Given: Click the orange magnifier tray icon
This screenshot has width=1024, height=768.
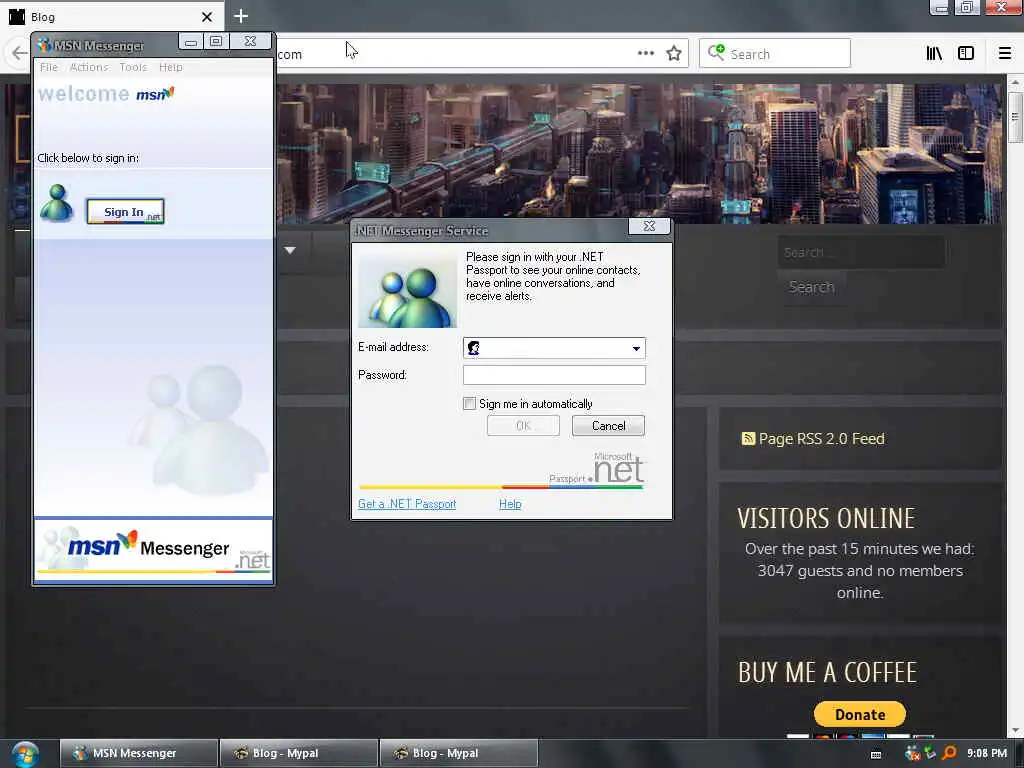Looking at the screenshot, I should [950, 754].
